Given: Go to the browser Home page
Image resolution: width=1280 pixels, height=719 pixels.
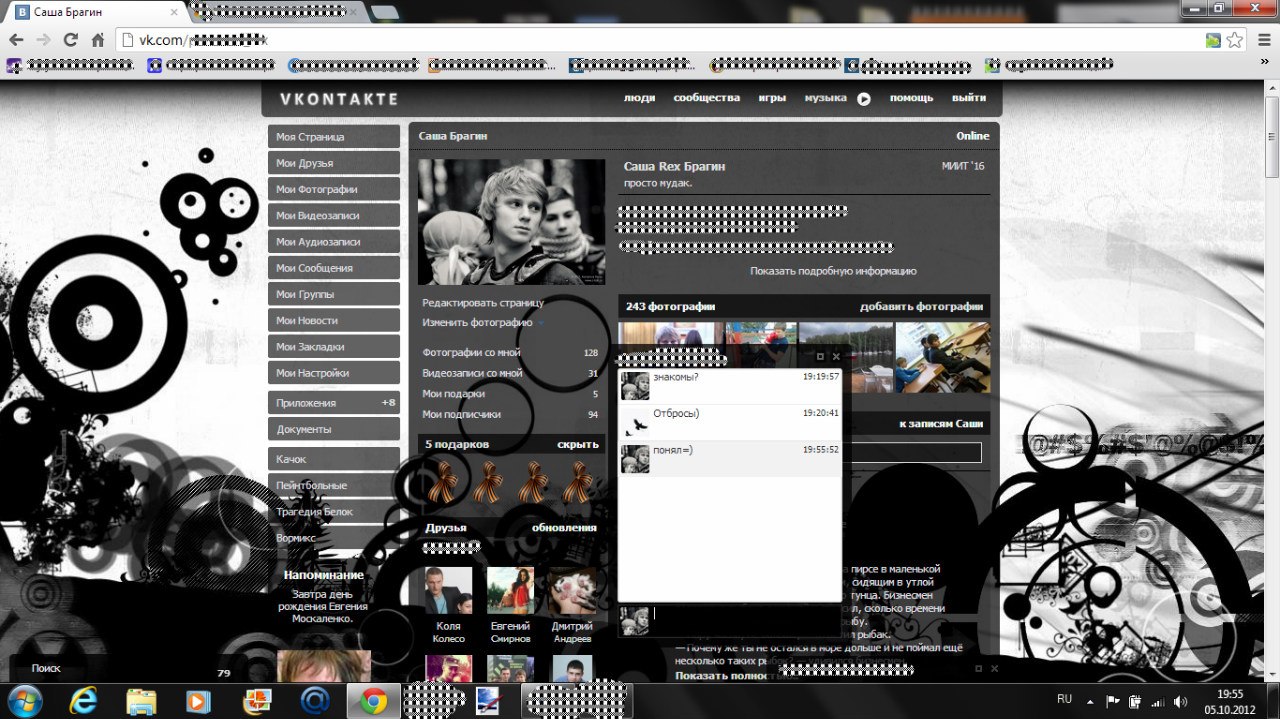Looking at the screenshot, I should (97, 40).
